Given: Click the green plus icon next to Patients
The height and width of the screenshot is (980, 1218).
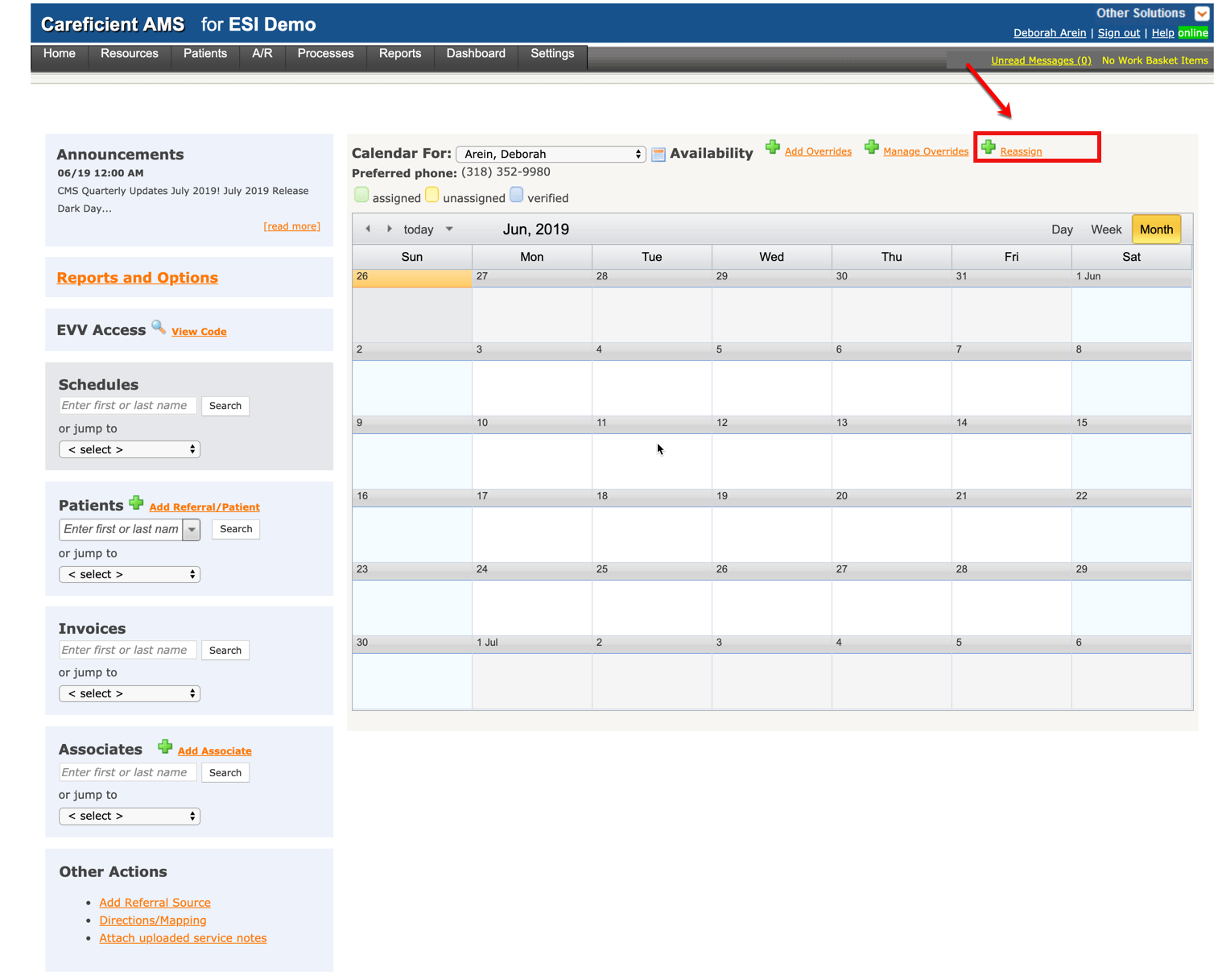Looking at the screenshot, I should pos(136,503).
